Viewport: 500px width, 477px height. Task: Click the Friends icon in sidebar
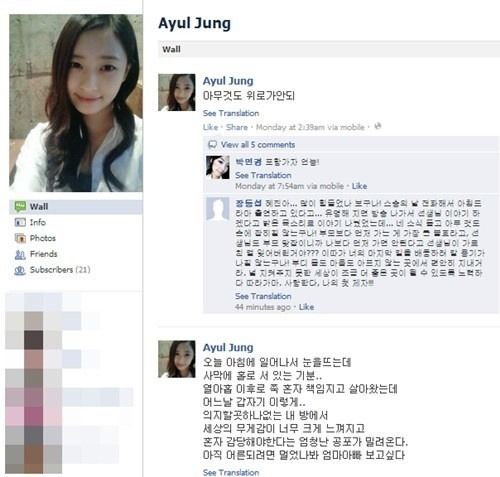[x=20, y=254]
